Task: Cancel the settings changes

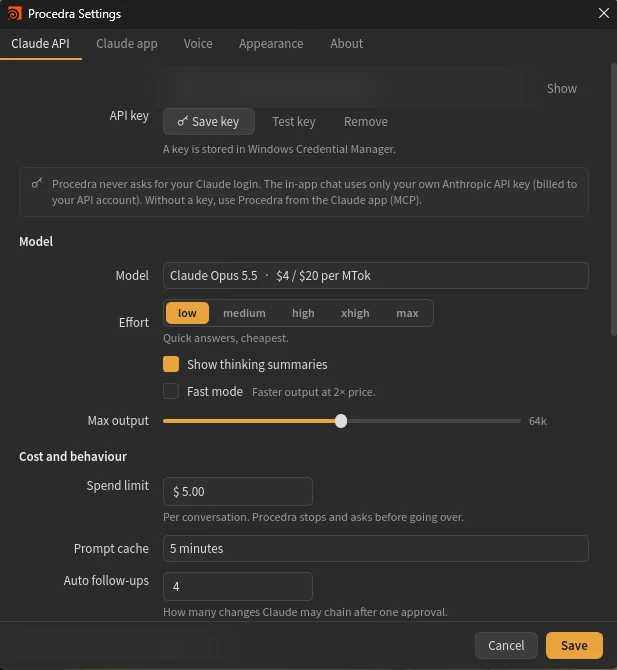Action: 506,645
